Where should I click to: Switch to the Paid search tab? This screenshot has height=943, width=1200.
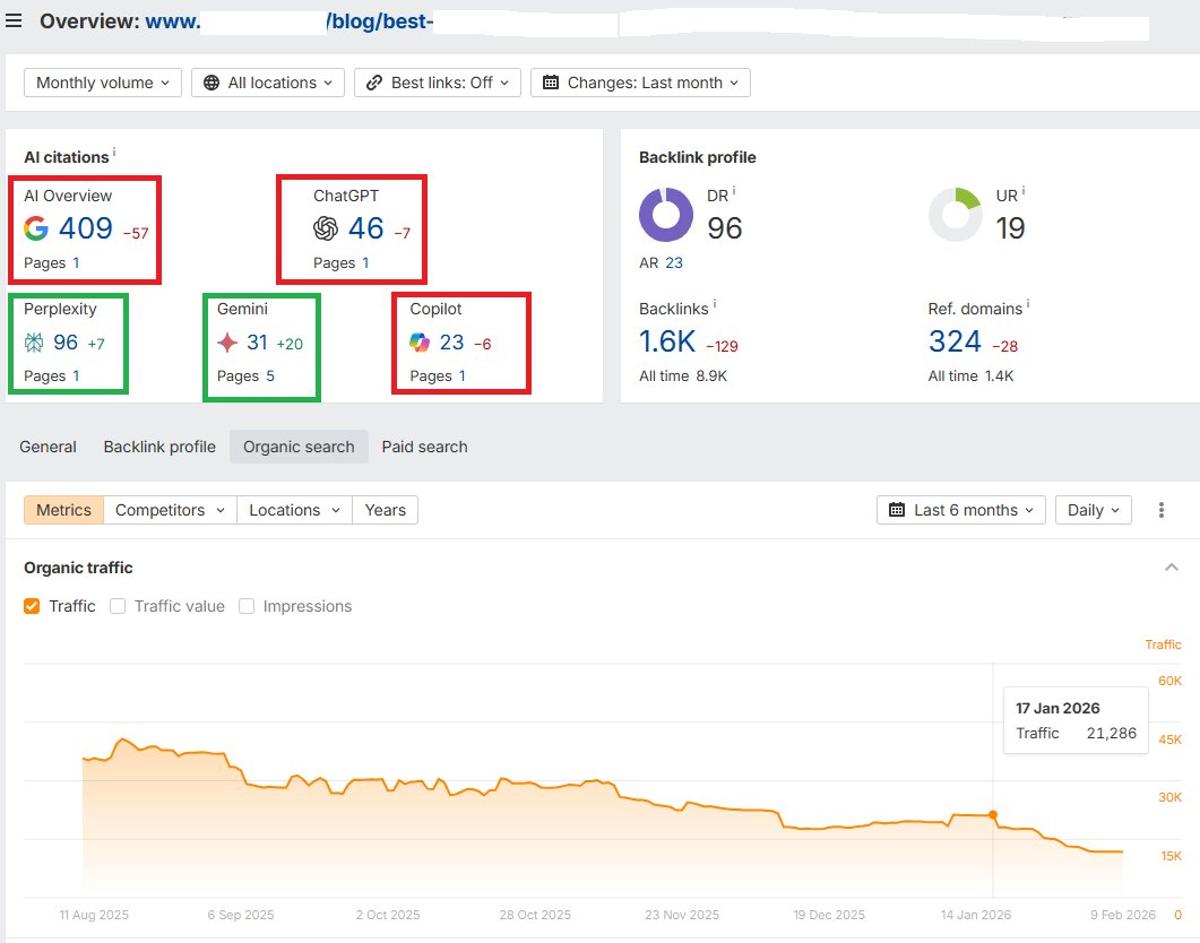pos(424,447)
